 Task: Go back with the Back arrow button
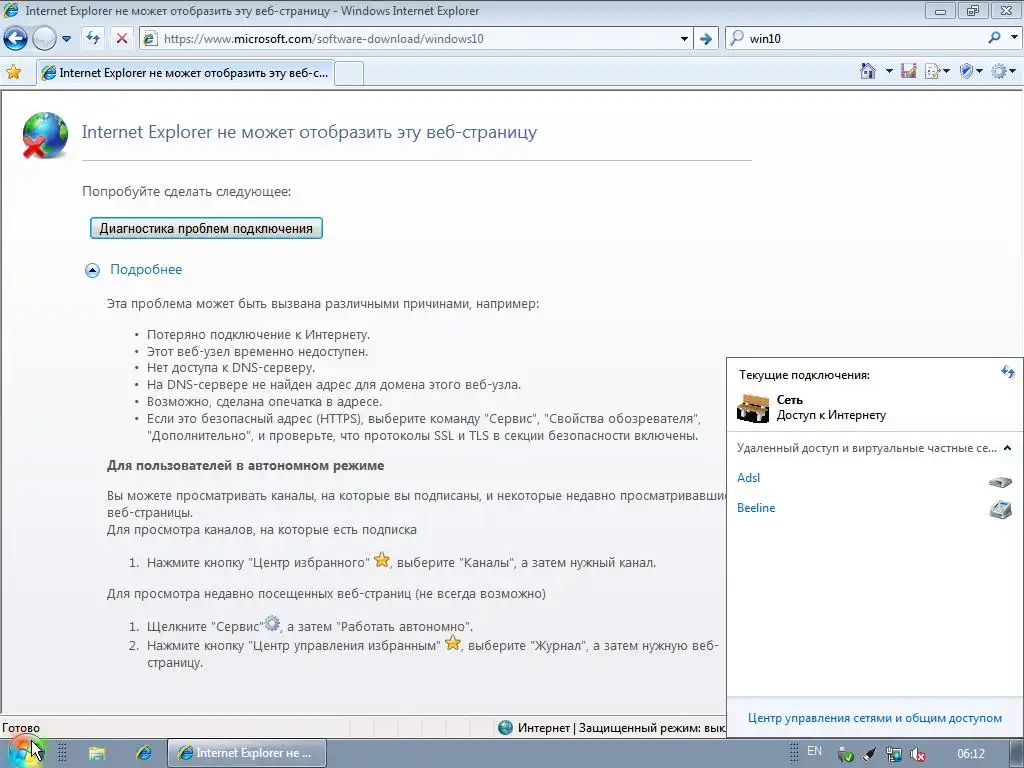click(x=16, y=39)
